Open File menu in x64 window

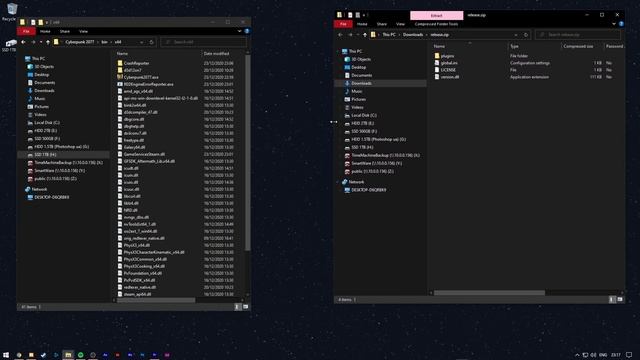click(x=26, y=31)
